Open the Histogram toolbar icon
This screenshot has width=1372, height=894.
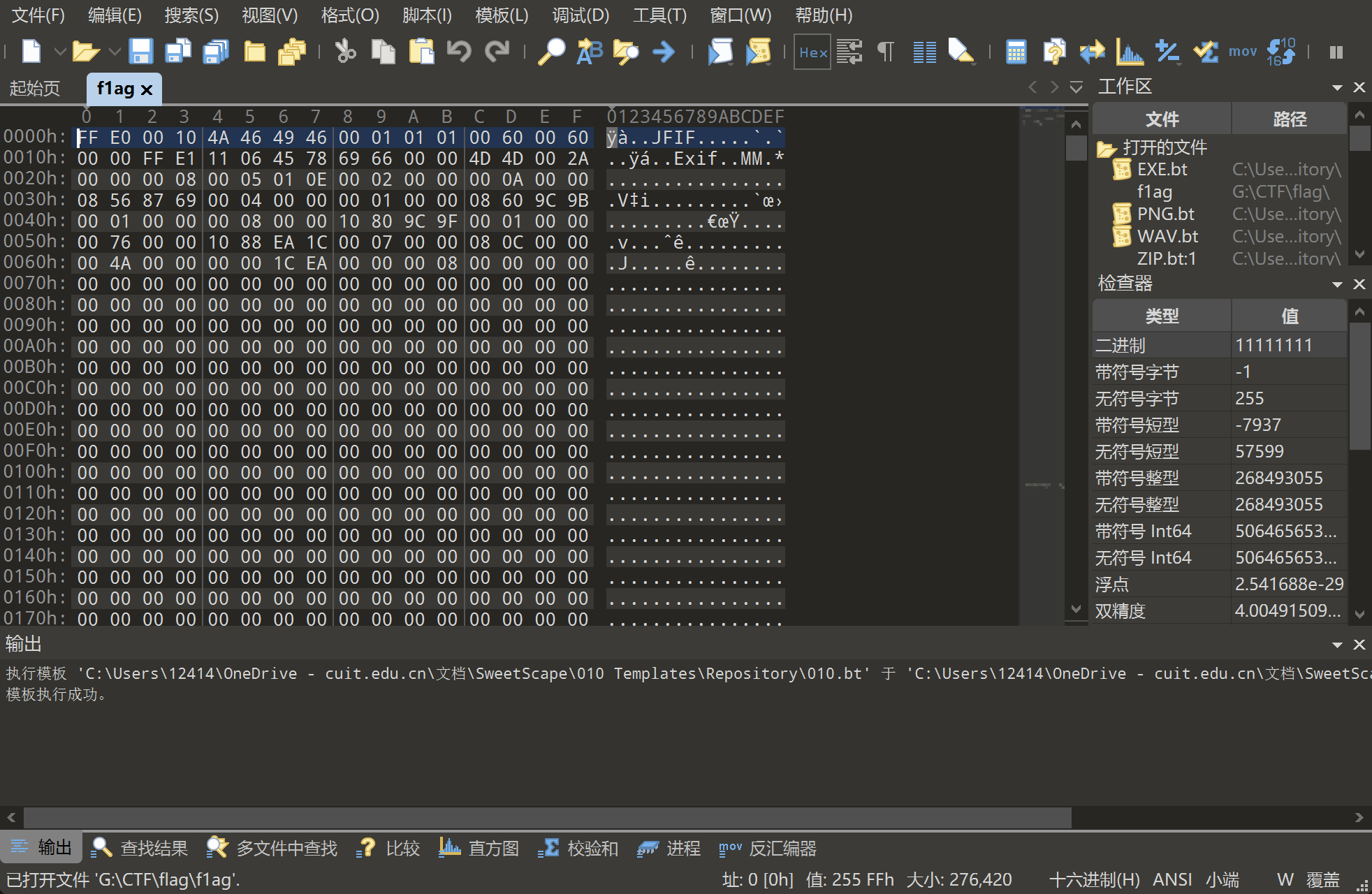click(1130, 52)
